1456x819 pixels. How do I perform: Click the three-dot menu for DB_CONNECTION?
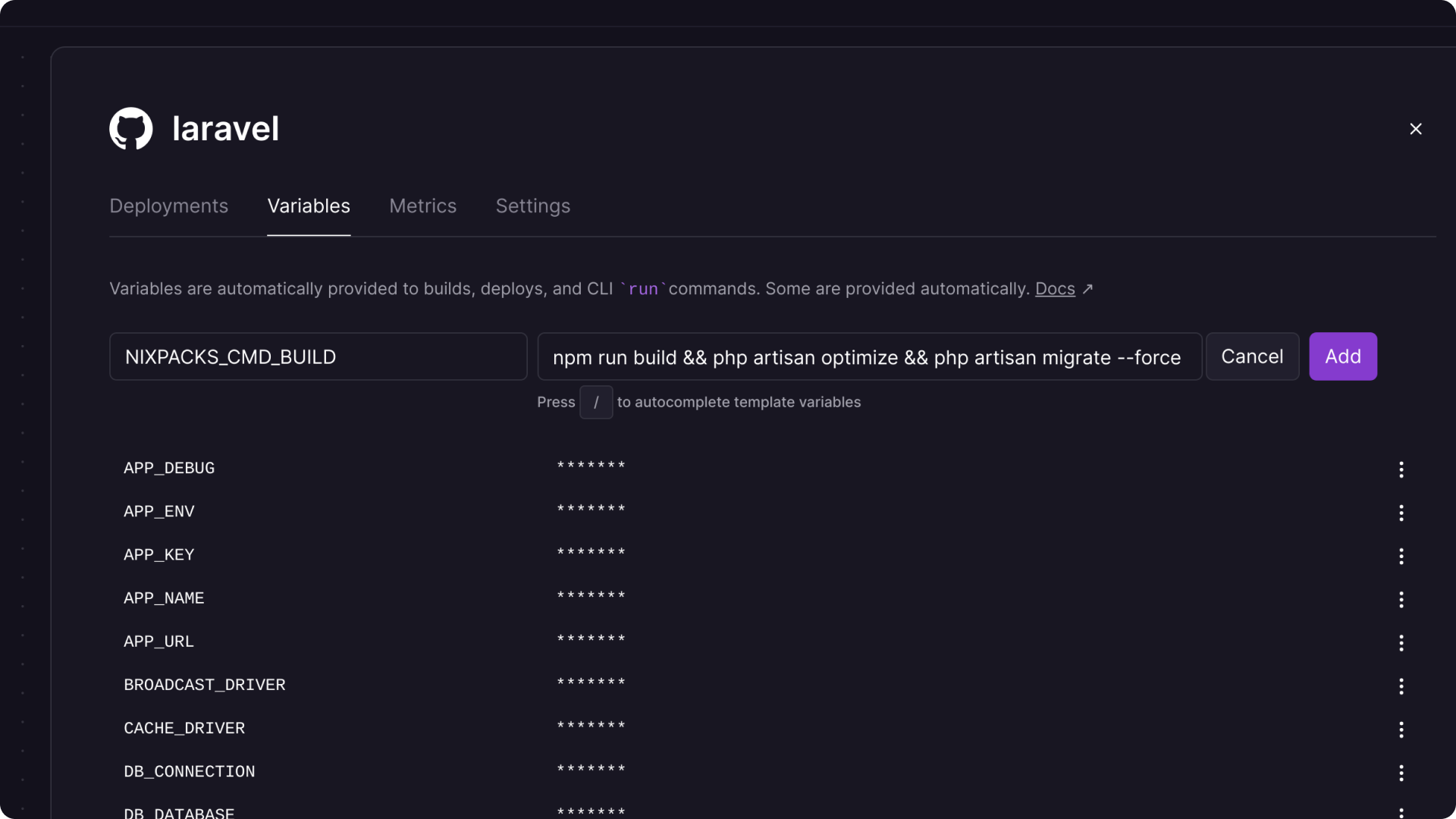pyautogui.click(x=1401, y=771)
